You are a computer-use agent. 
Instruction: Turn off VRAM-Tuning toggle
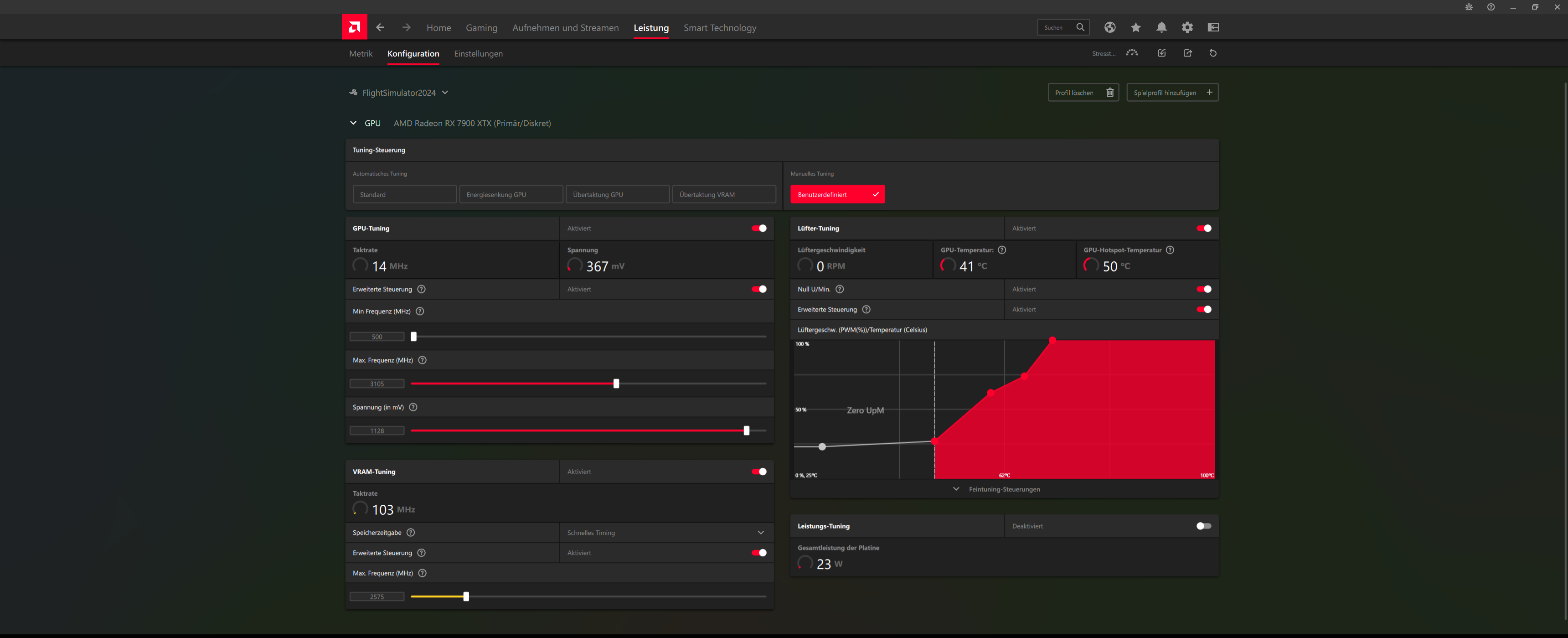point(758,472)
